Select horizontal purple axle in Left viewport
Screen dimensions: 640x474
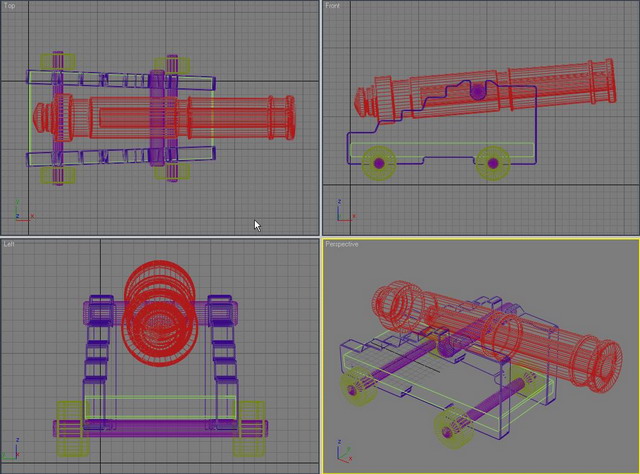pyautogui.click(x=160, y=429)
